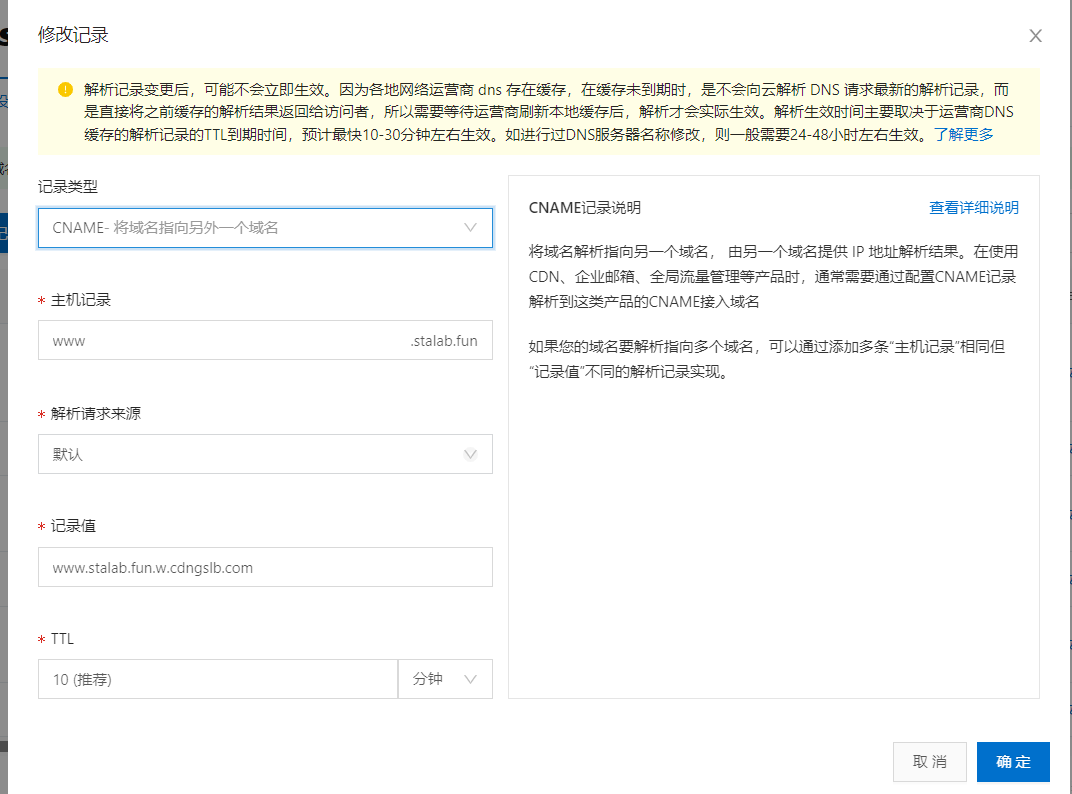Select the TTL value field showing 10 (推荐)
The height and width of the screenshot is (794, 1072).
click(x=218, y=679)
